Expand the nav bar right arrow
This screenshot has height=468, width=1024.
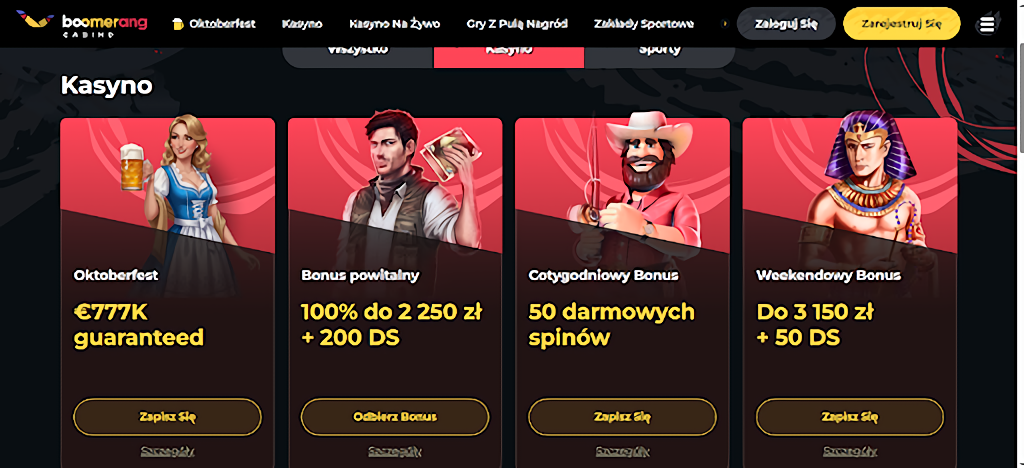pos(724,24)
